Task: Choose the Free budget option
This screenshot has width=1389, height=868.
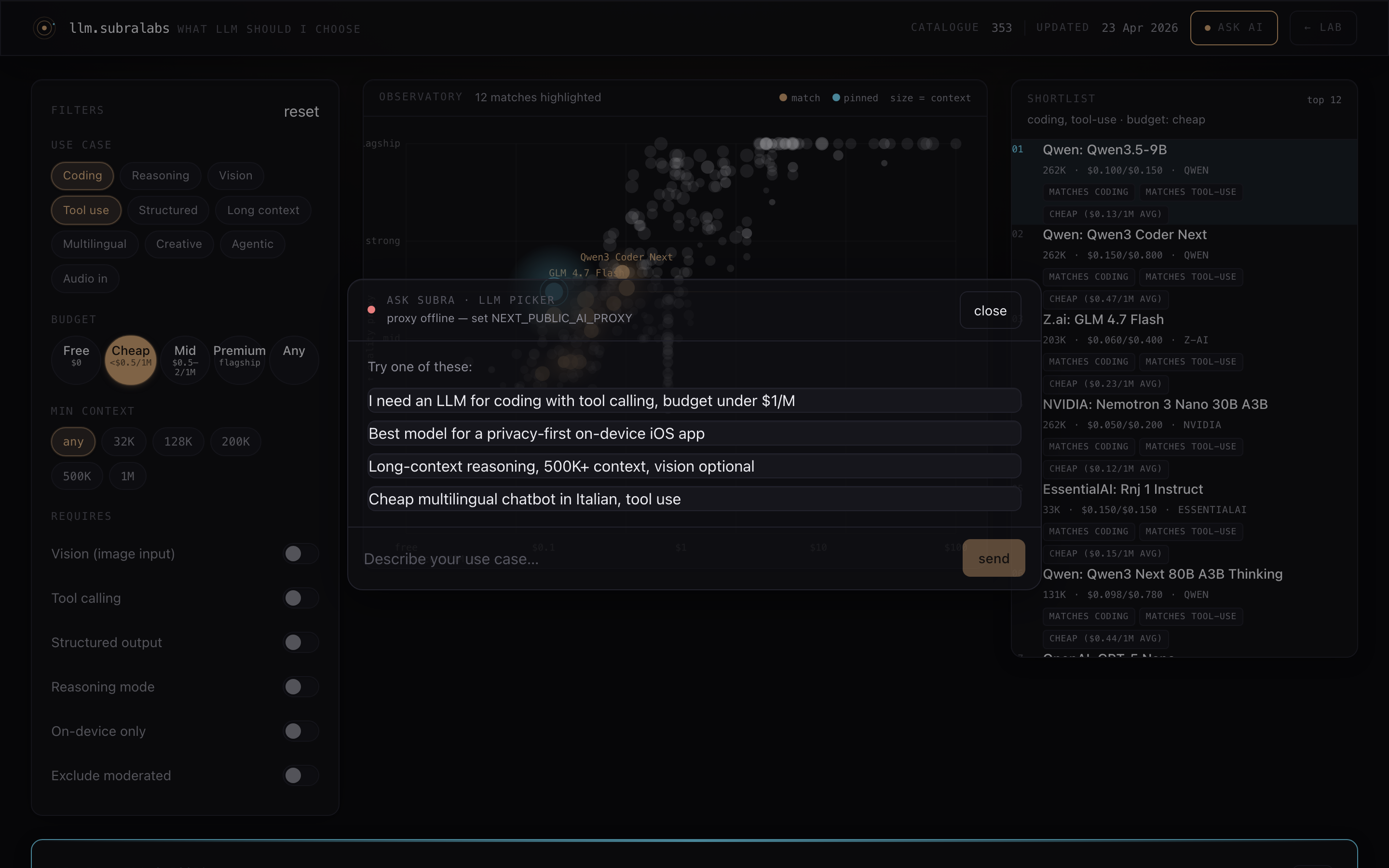Action: coord(76,360)
